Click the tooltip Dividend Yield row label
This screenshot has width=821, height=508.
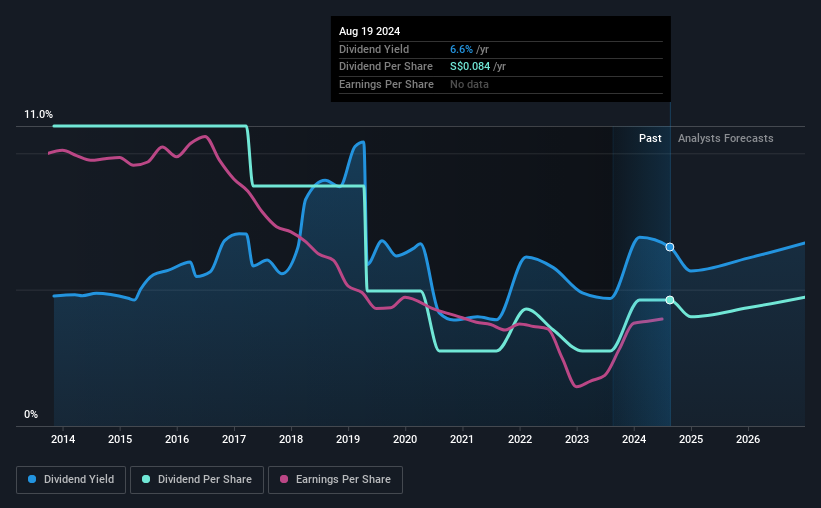[374, 49]
